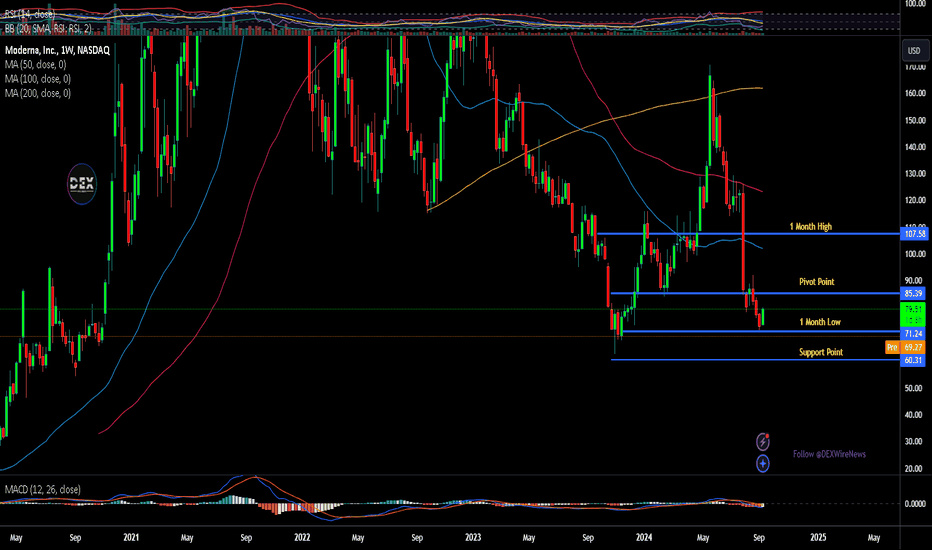This screenshot has width=932, height=550.
Task: Click the 1 Month Low label
Action: click(820, 322)
